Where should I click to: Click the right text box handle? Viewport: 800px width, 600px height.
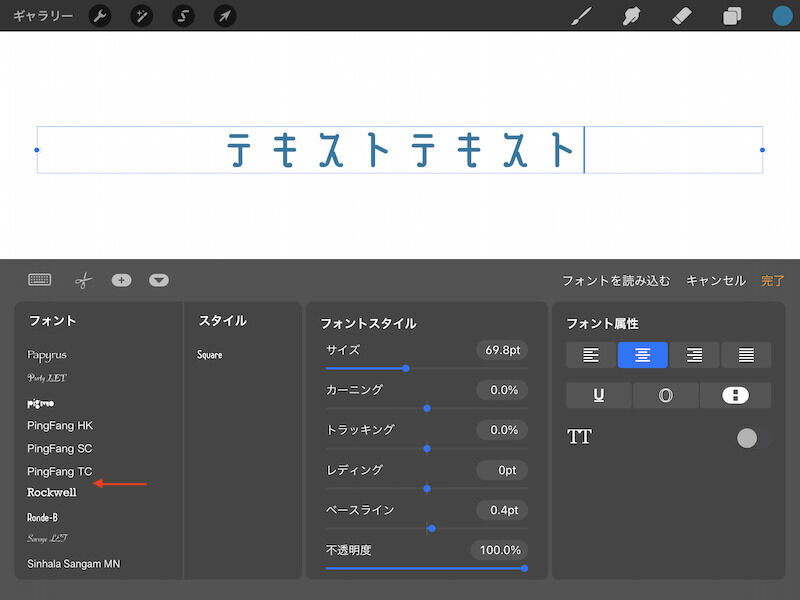click(762, 150)
